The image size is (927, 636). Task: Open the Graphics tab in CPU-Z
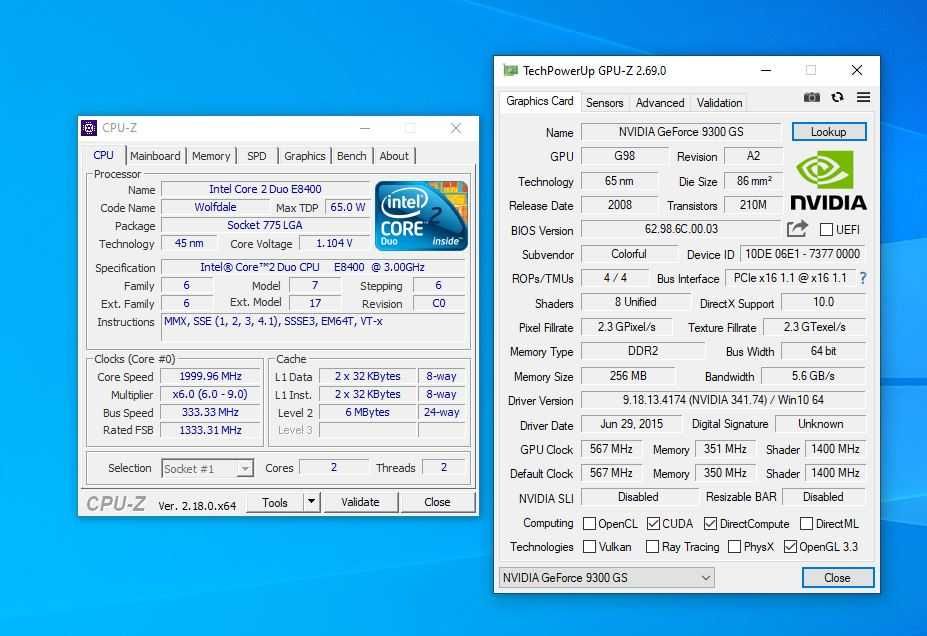[304, 156]
